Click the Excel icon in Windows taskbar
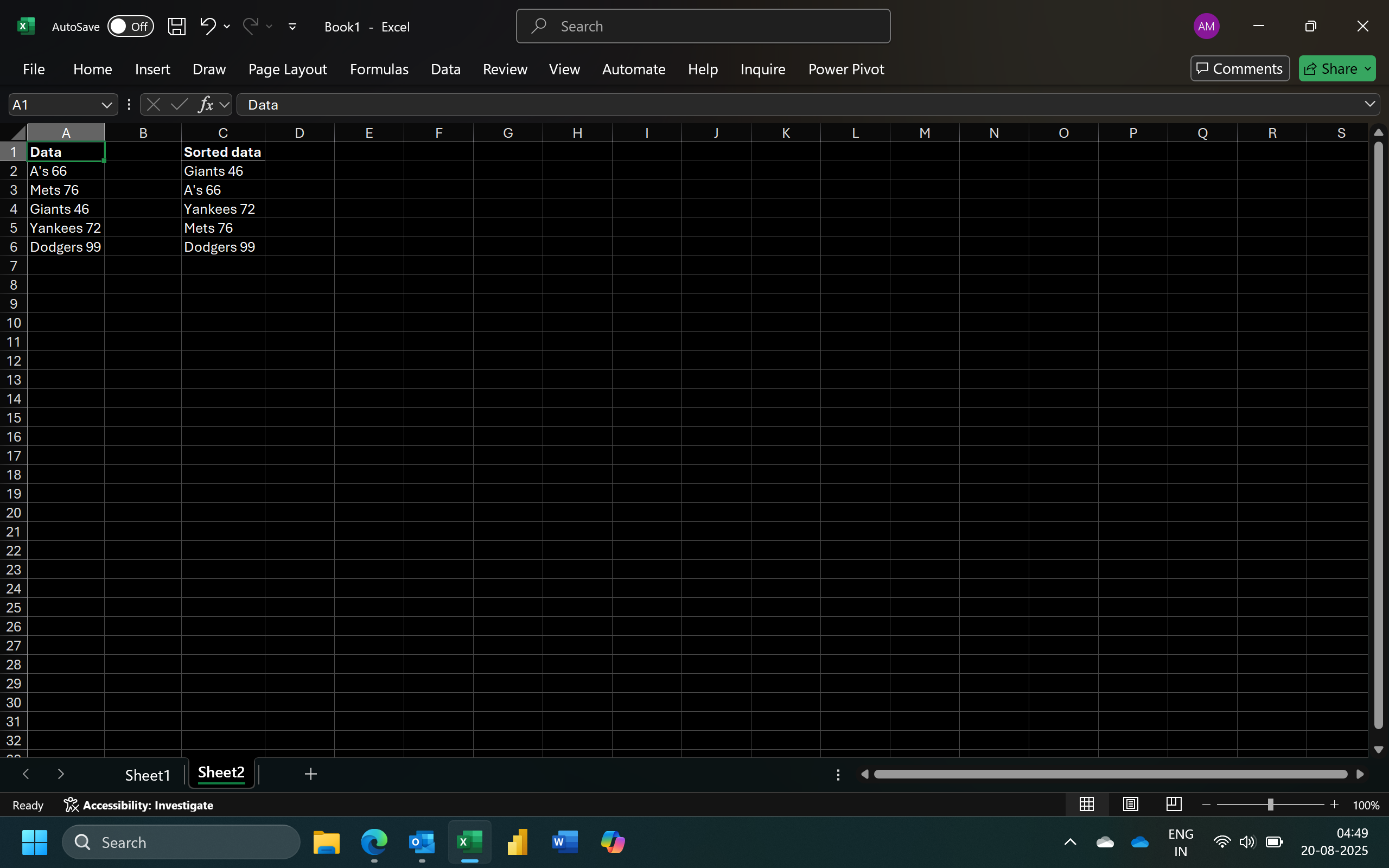 coord(469,842)
